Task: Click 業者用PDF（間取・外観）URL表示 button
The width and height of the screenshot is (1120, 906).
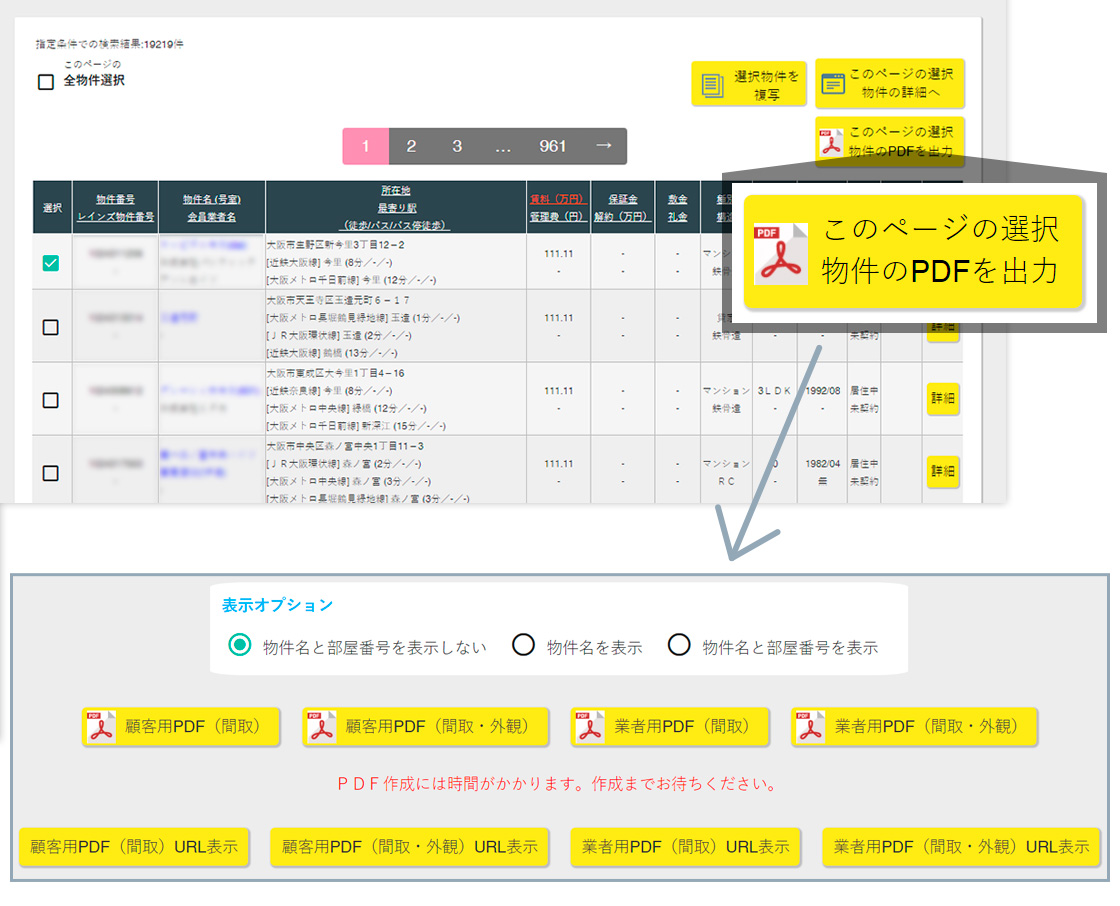Action: tap(961, 846)
